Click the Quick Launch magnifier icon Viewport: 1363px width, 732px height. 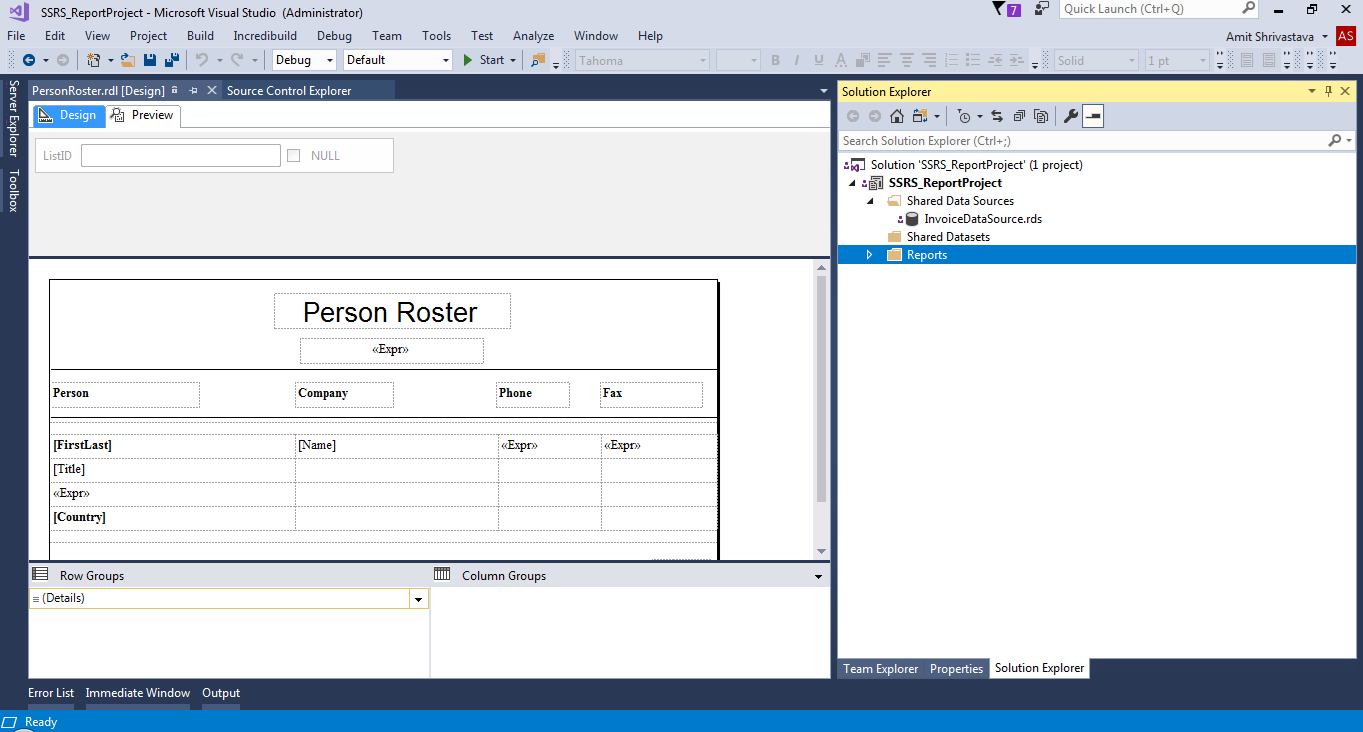[1248, 8]
